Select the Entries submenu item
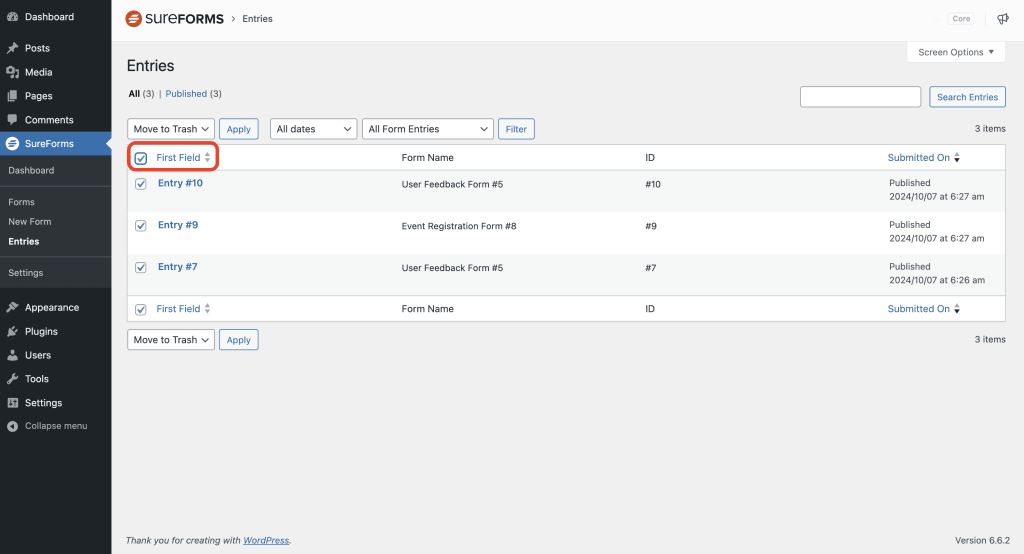1024x554 pixels. click(24, 241)
